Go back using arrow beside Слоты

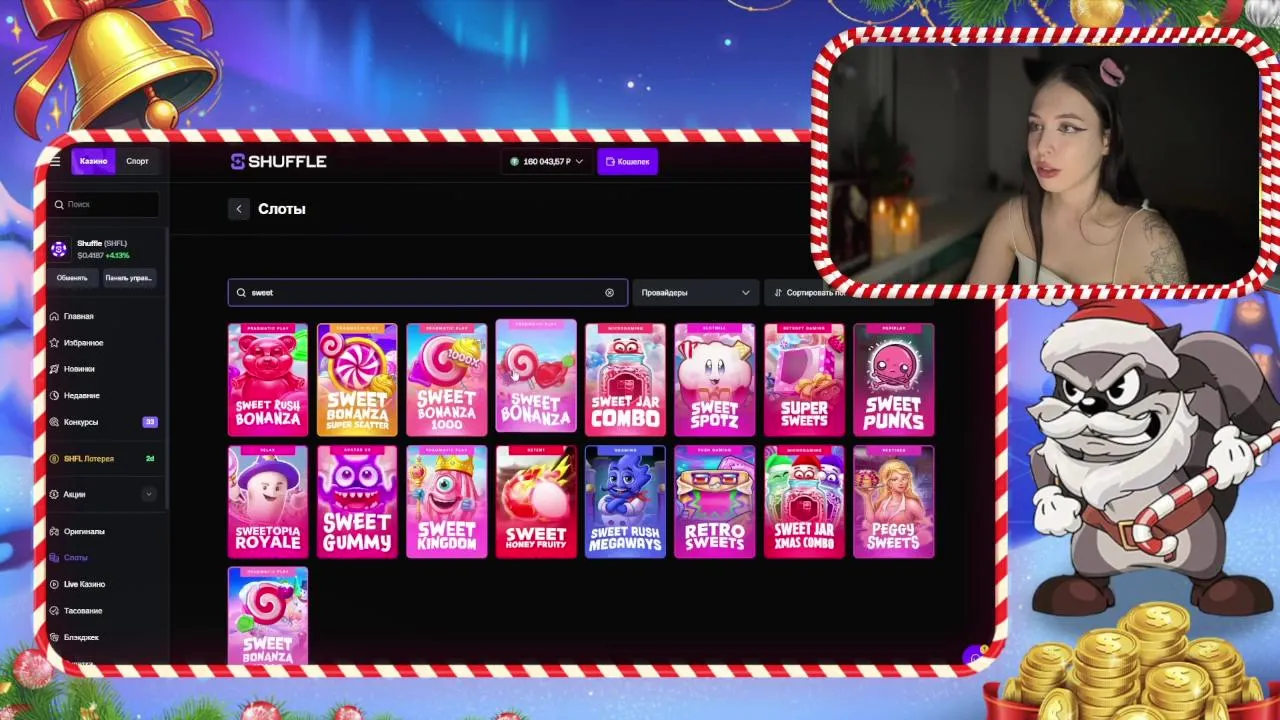(x=238, y=209)
